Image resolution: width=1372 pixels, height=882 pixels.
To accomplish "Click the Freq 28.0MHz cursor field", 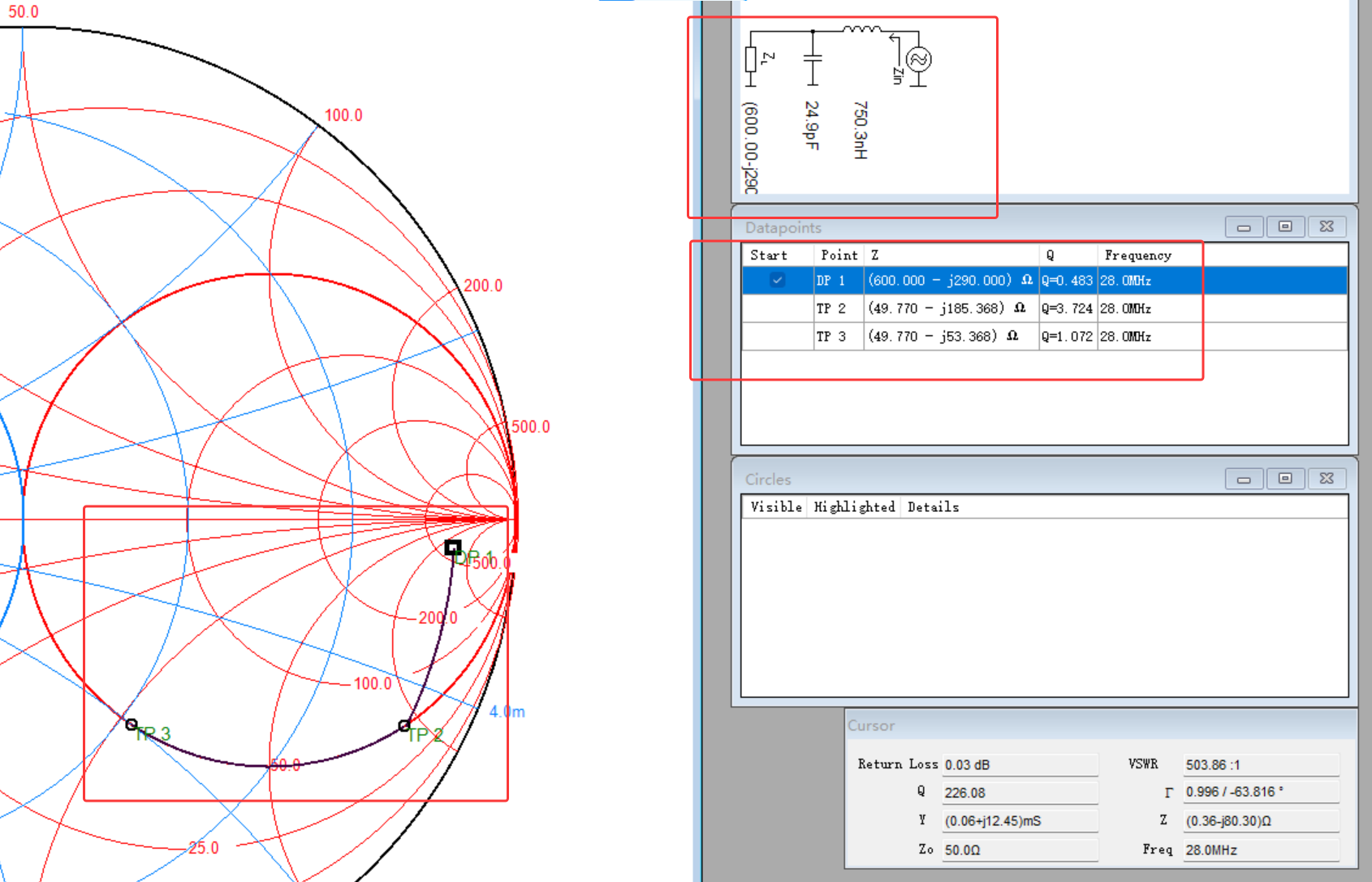I will 1260,850.
